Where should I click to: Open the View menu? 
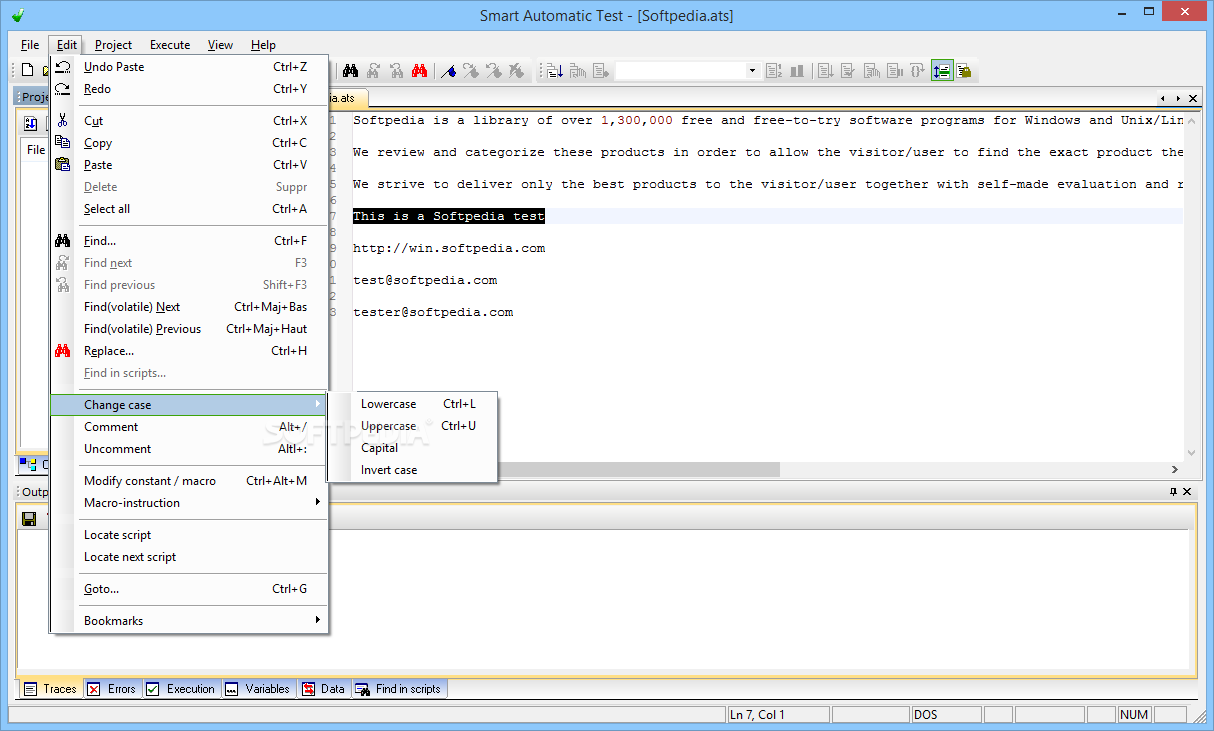(220, 45)
